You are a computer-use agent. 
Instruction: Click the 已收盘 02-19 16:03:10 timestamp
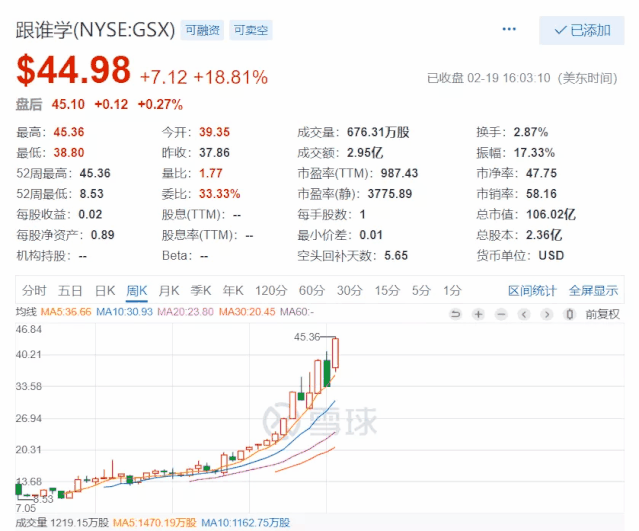click(522, 78)
